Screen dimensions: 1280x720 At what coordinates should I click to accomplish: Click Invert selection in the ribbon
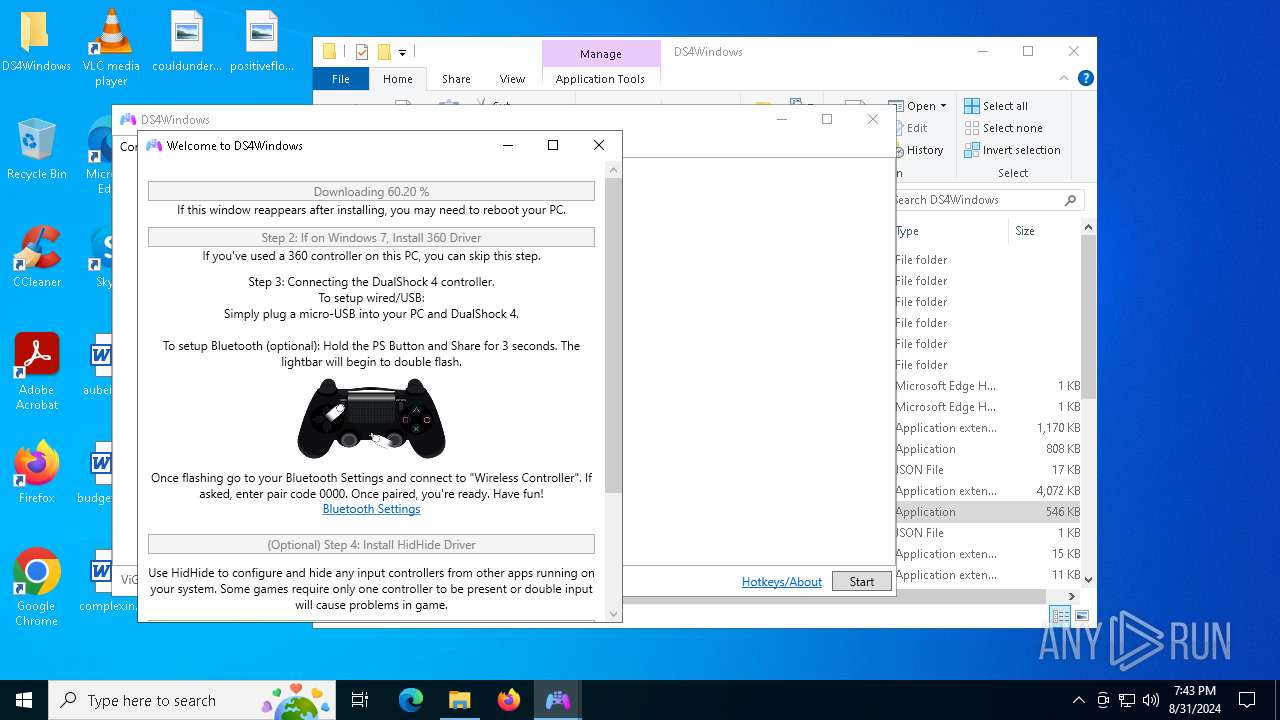point(1012,150)
